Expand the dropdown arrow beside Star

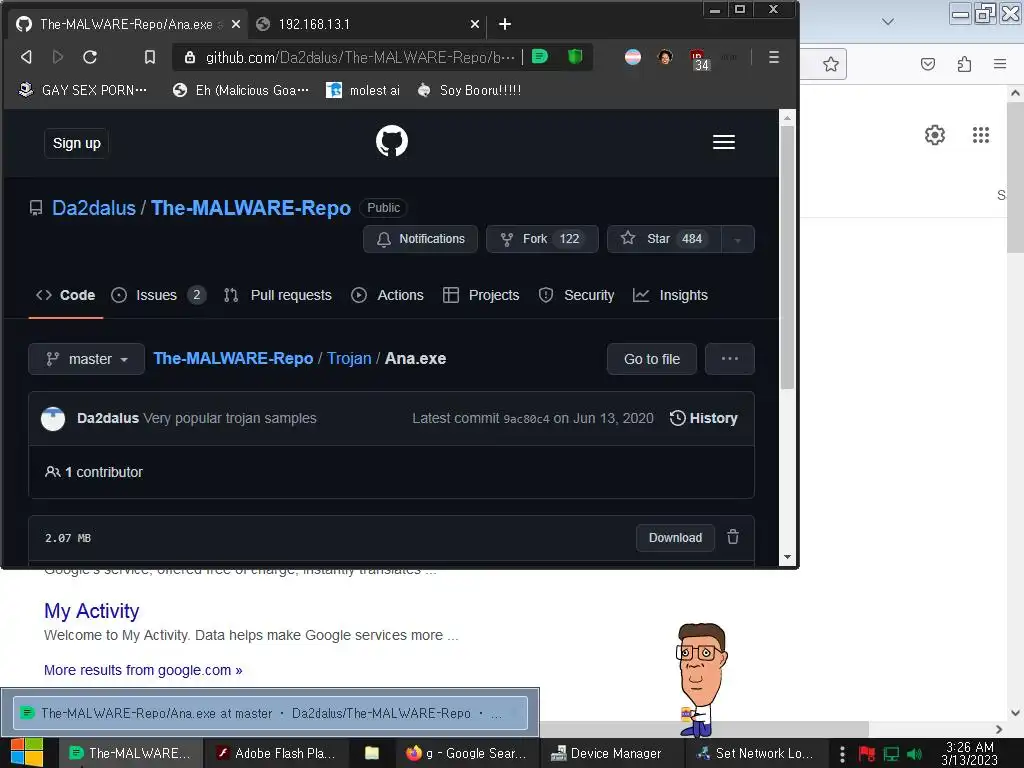coord(738,239)
